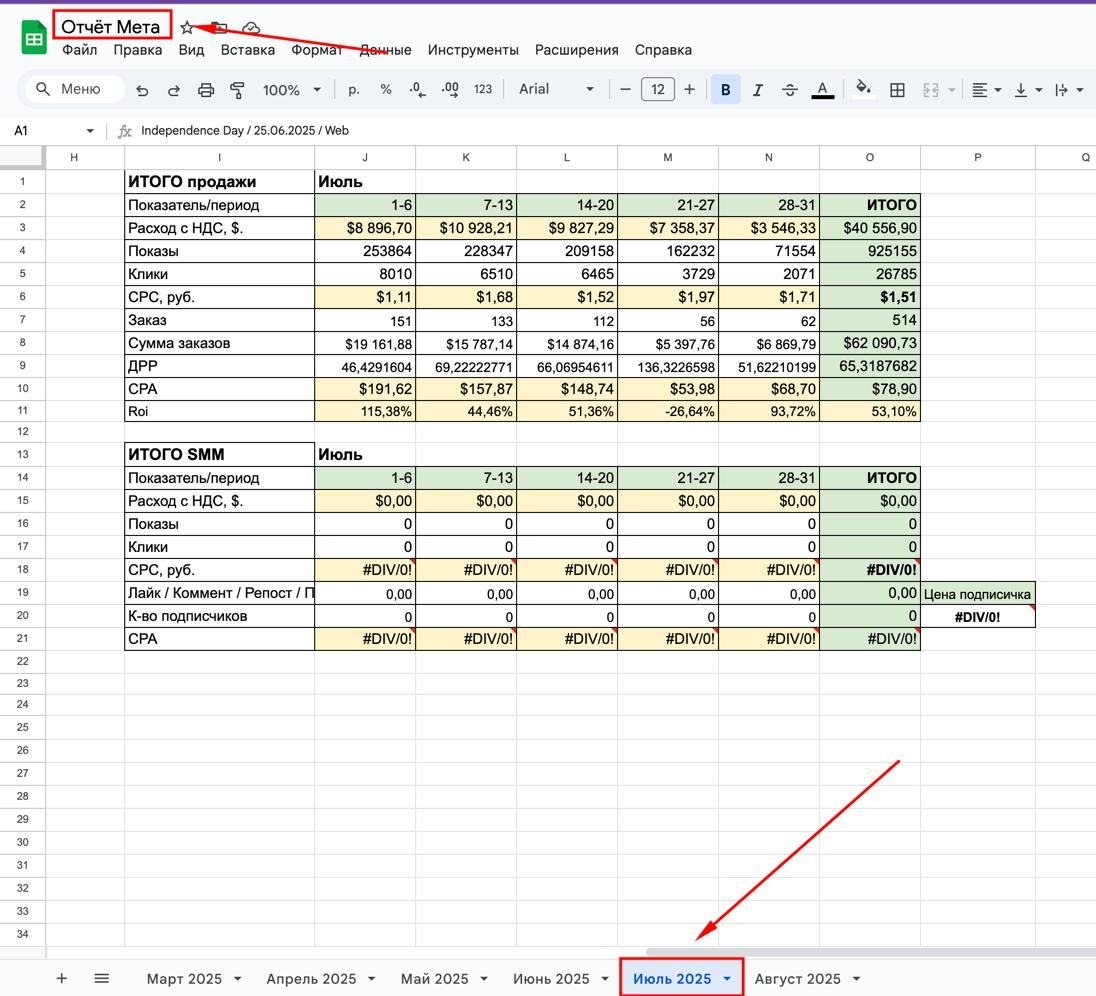Decrease the font size with minus
1096x996 pixels.
[626, 89]
